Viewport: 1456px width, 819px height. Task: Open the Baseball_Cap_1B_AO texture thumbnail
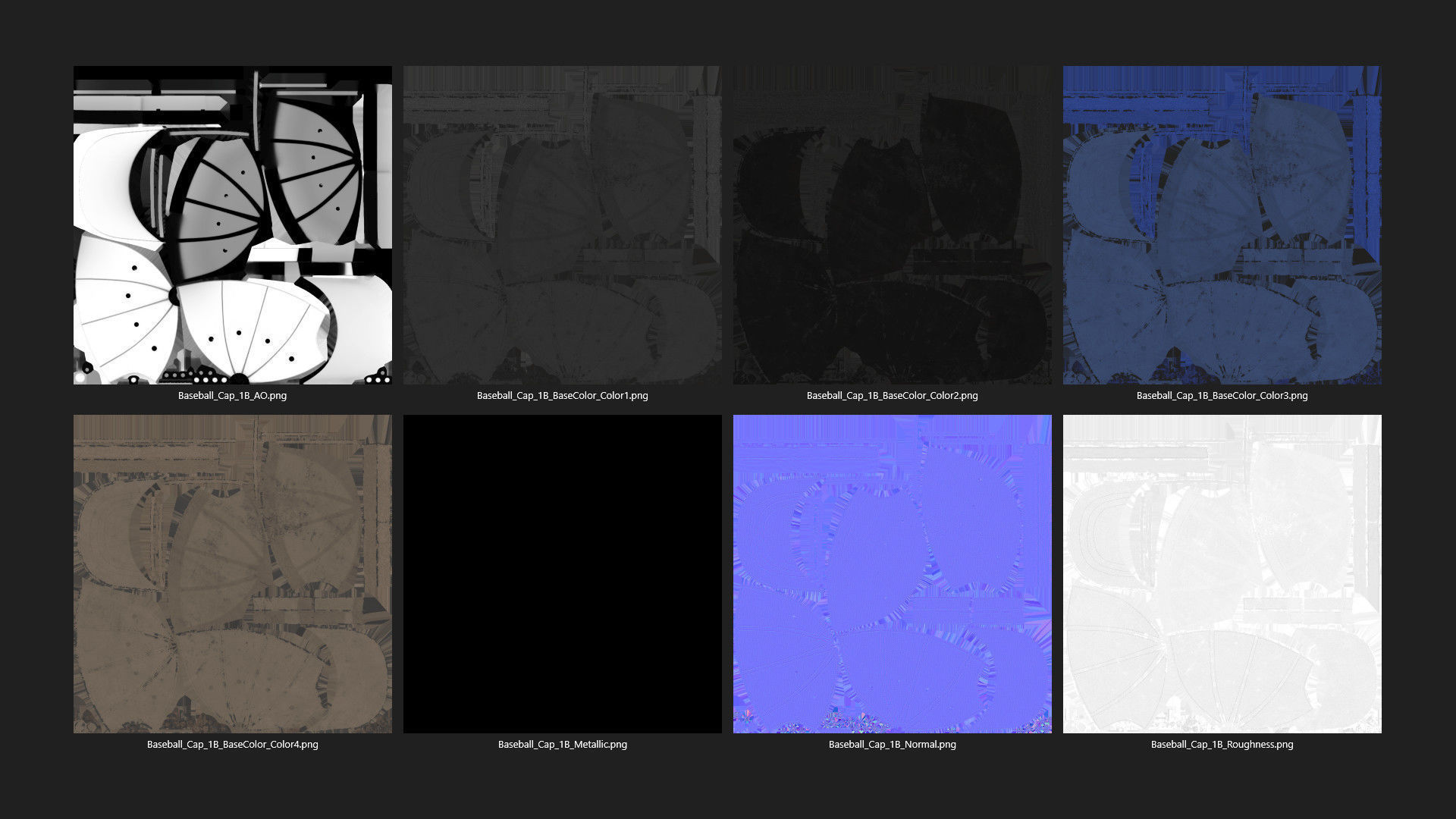(232, 224)
